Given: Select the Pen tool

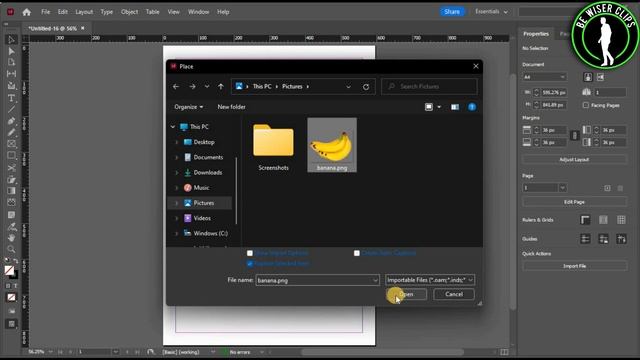Looking at the screenshot, I should coord(11,121).
